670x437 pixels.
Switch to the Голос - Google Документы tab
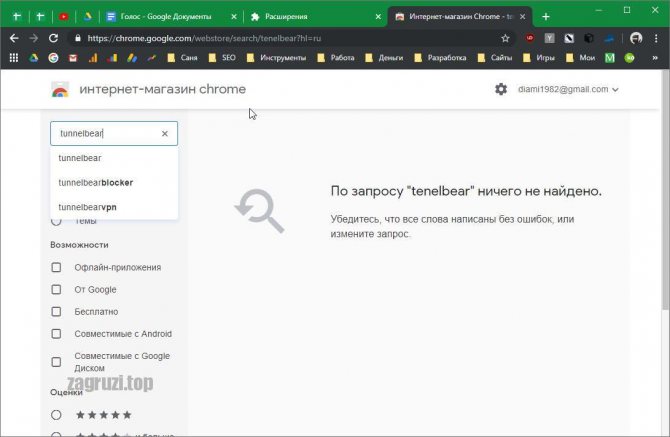click(166, 17)
